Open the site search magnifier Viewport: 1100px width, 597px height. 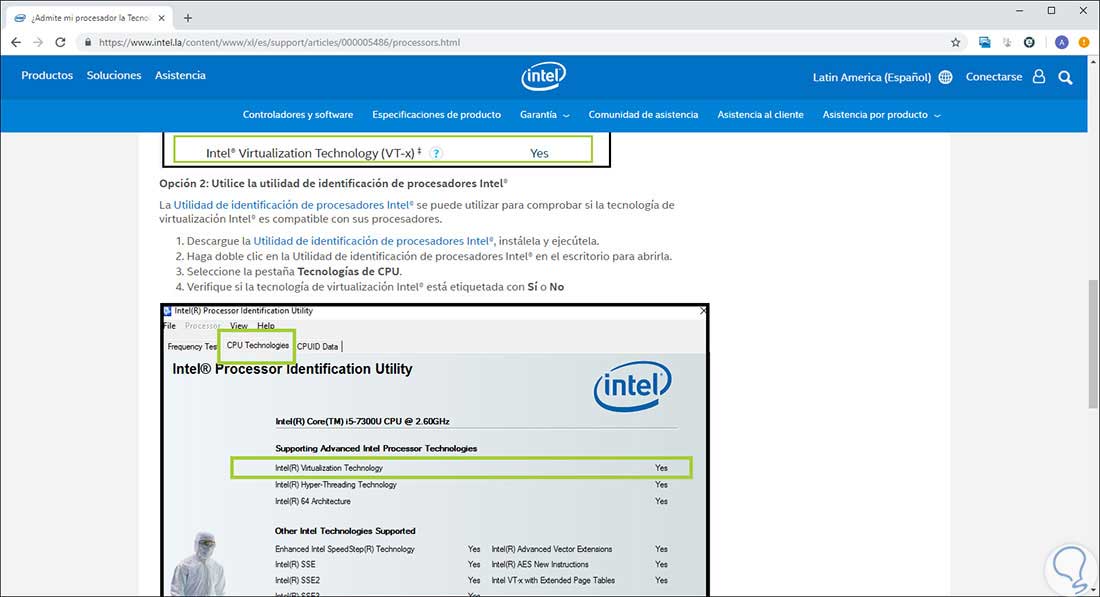click(1066, 77)
